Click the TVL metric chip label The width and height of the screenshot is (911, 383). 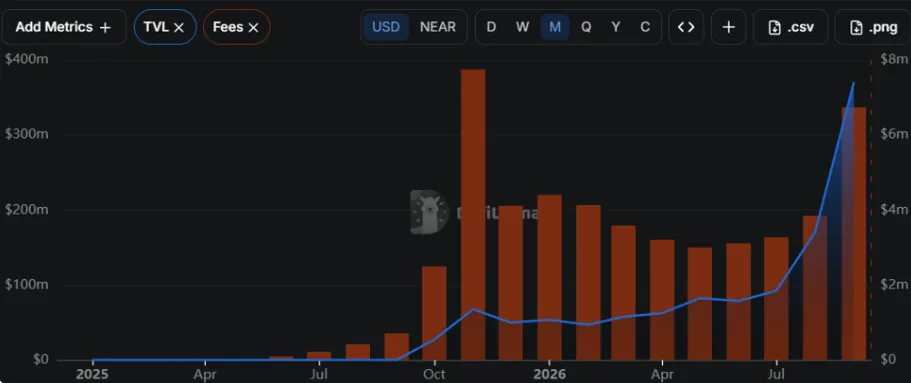coord(156,27)
